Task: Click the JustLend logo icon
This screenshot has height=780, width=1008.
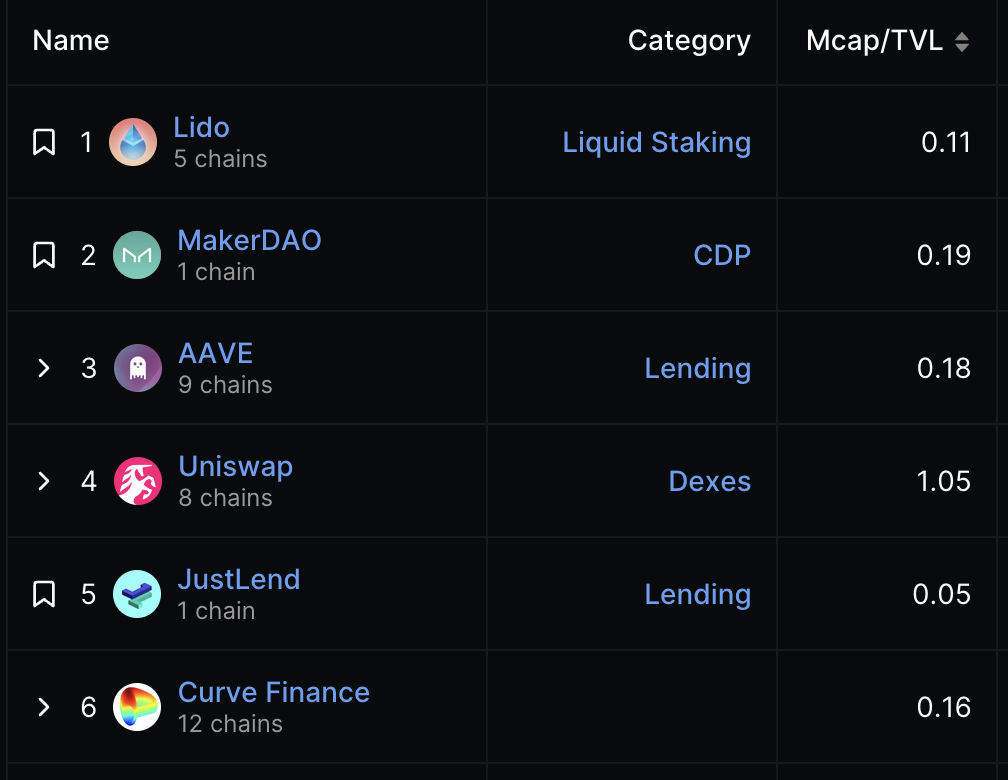Action: pos(137,594)
